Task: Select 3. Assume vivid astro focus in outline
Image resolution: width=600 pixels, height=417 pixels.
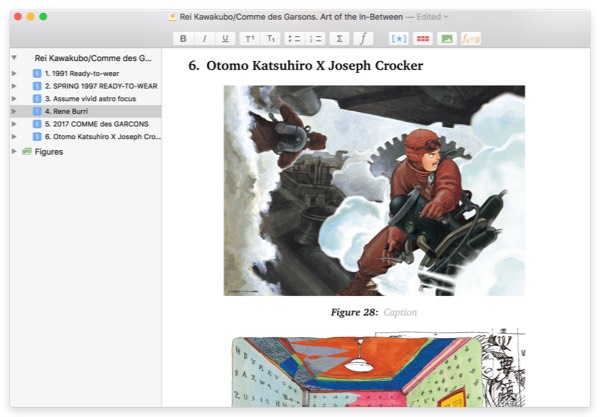Action: [90, 99]
